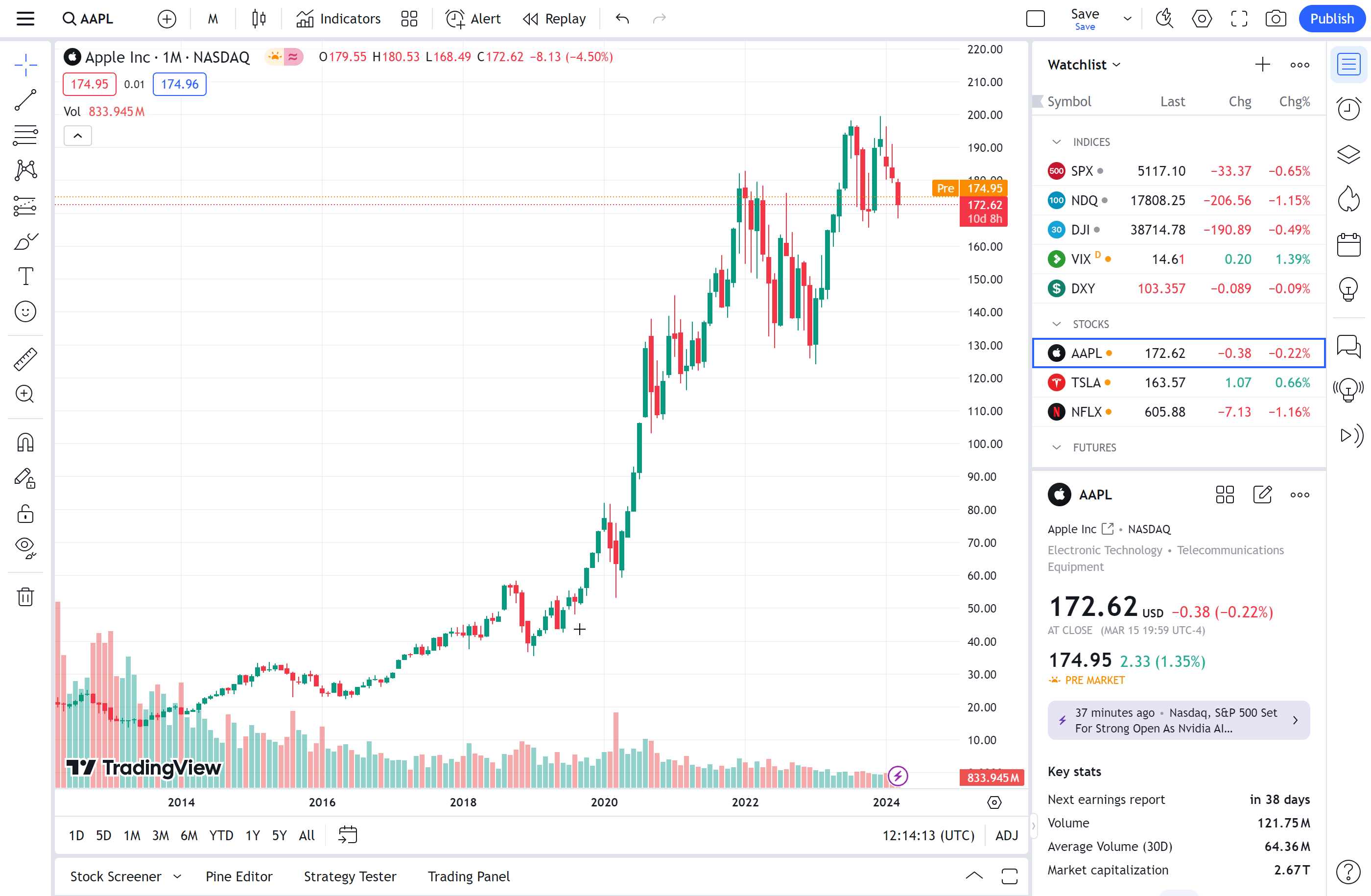1371x896 pixels.
Task: Open the Pine Editor tab
Action: [238, 876]
